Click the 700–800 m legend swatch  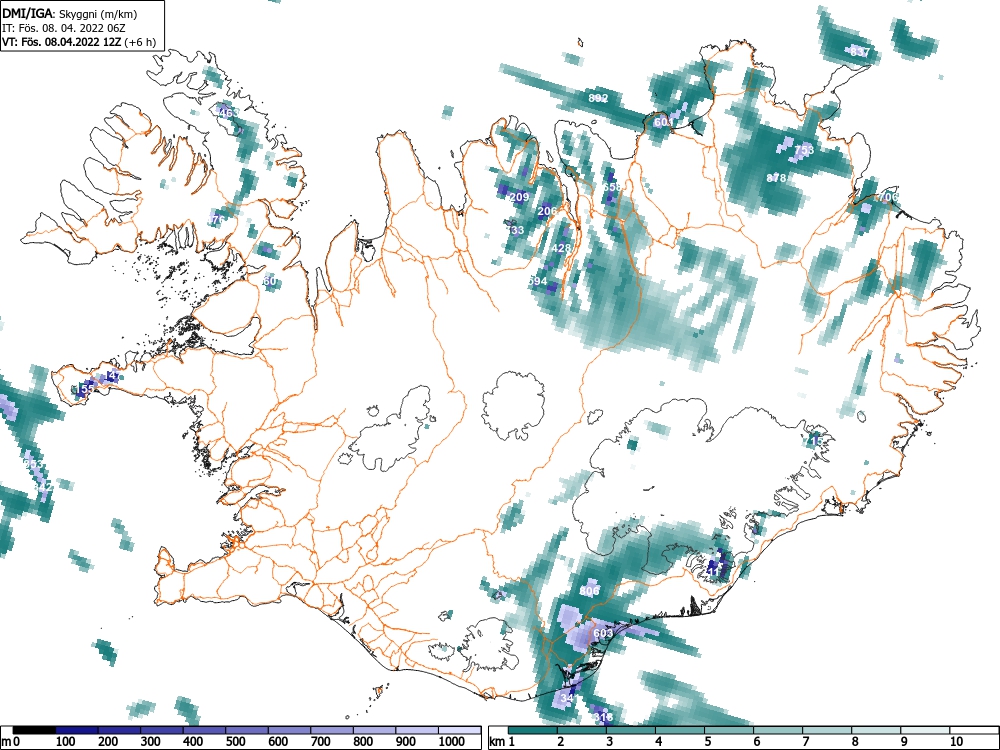(332, 730)
